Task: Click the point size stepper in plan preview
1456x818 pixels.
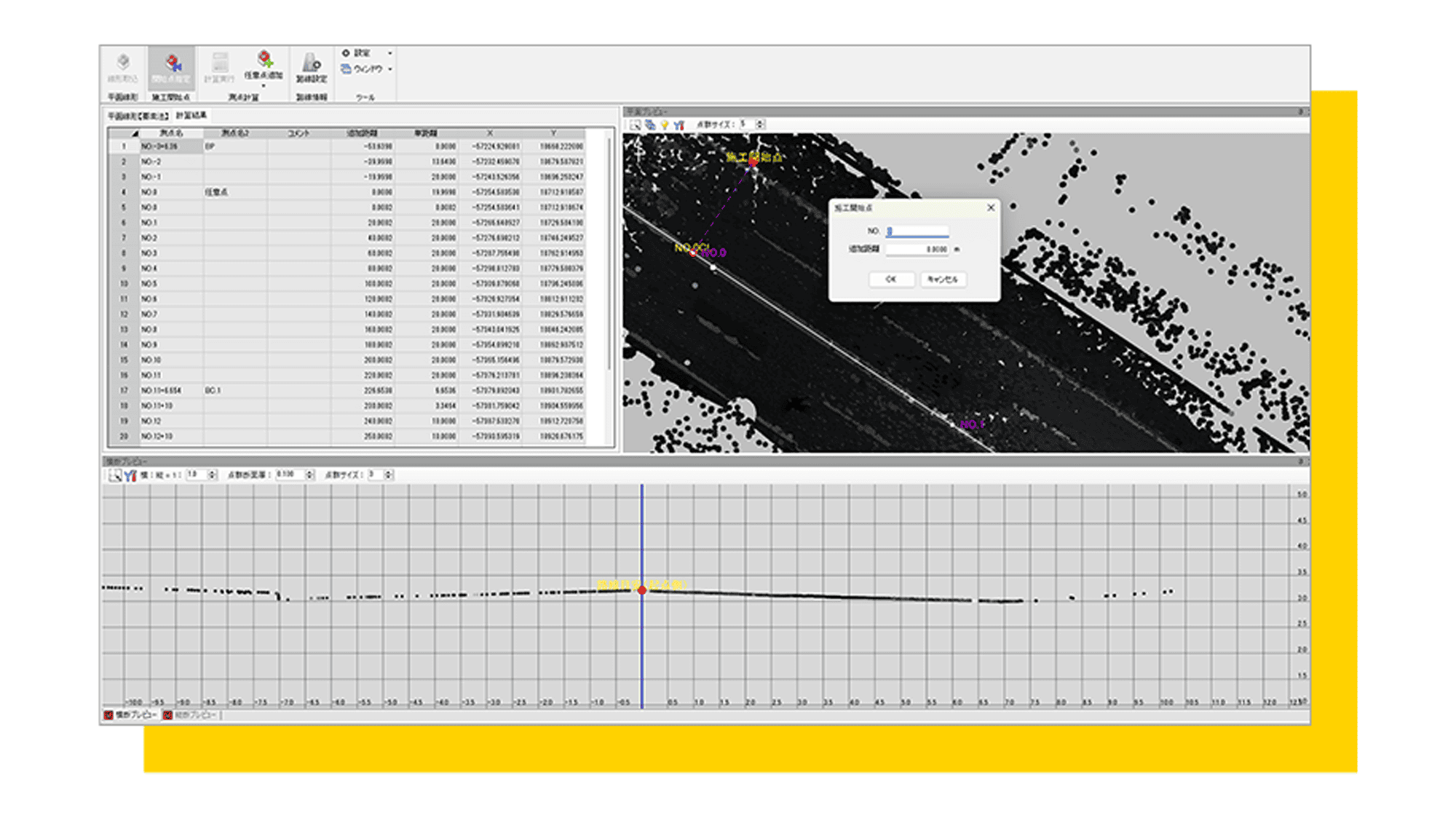Action: [760, 124]
